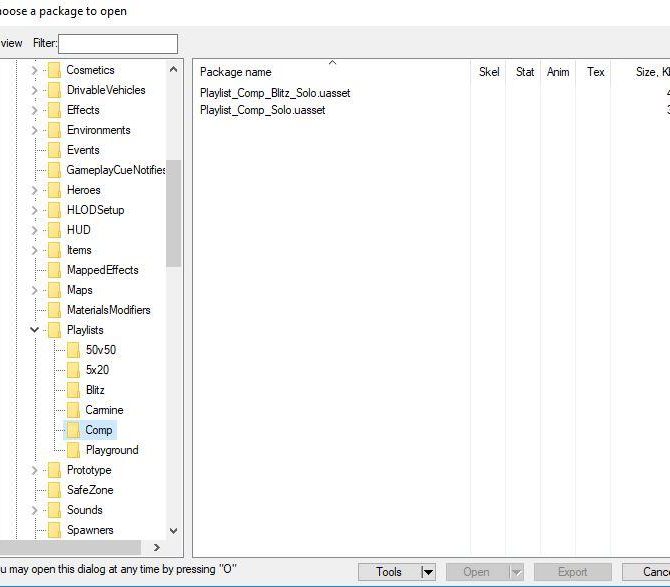Expand the DrivableVehicles tree node
The width and height of the screenshot is (670, 587).
pyautogui.click(x=35, y=90)
